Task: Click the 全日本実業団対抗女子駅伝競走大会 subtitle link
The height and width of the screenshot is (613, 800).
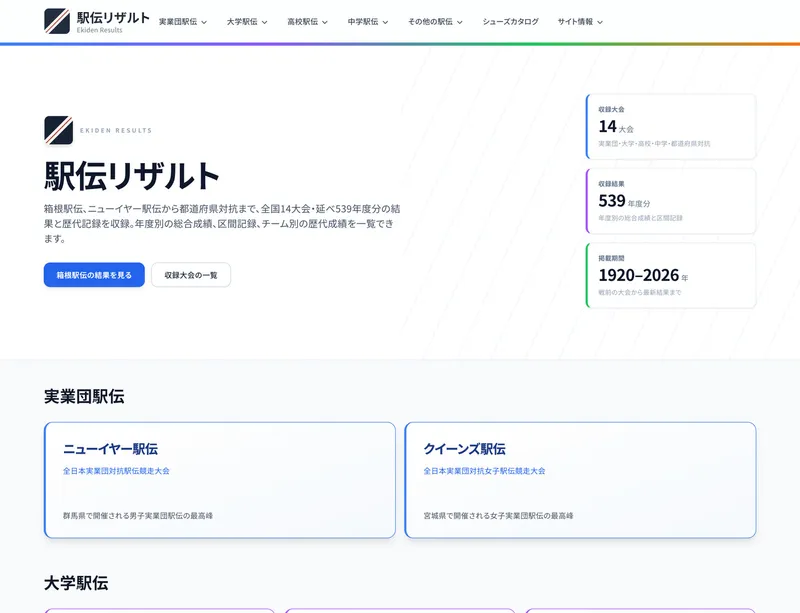Action: 484,471
